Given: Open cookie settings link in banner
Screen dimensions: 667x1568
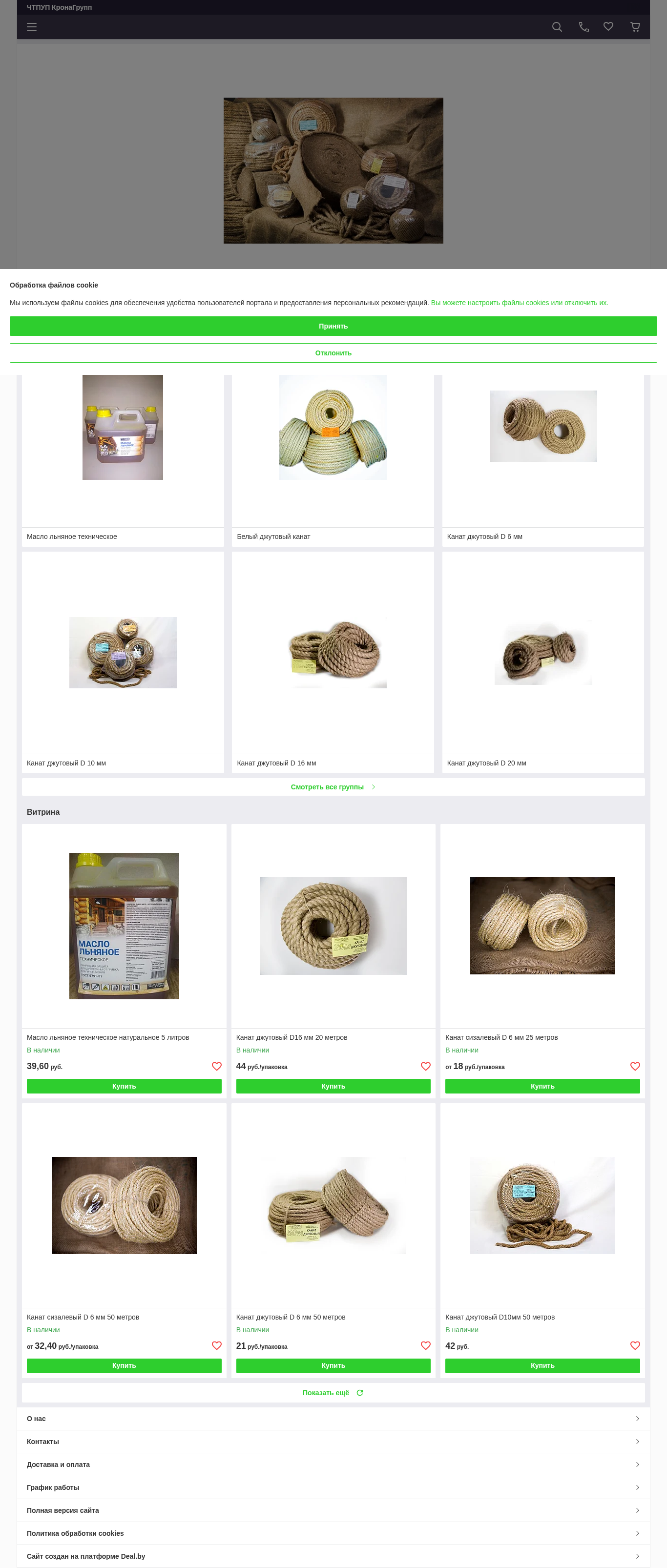Looking at the screenshot, I should pos(519,303).
